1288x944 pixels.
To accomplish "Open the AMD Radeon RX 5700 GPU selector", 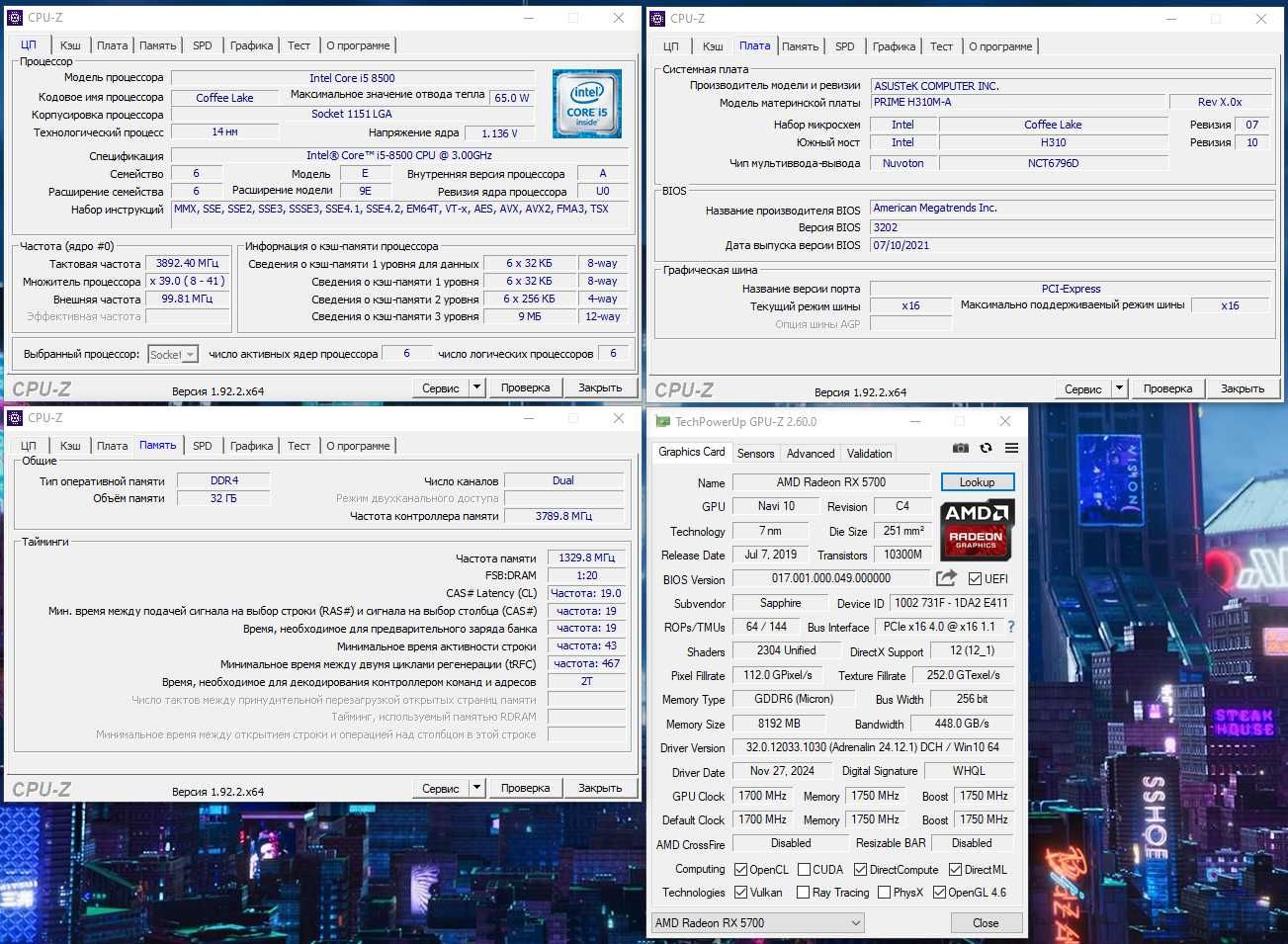I will [x=757, y=923].
